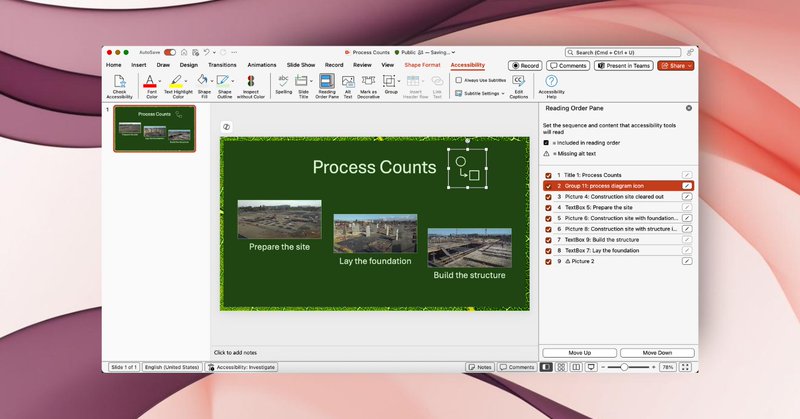This screenshot has width=800, height=419.
Task: Open the undo history dropdown arrow
Action: tap(214, 52)
